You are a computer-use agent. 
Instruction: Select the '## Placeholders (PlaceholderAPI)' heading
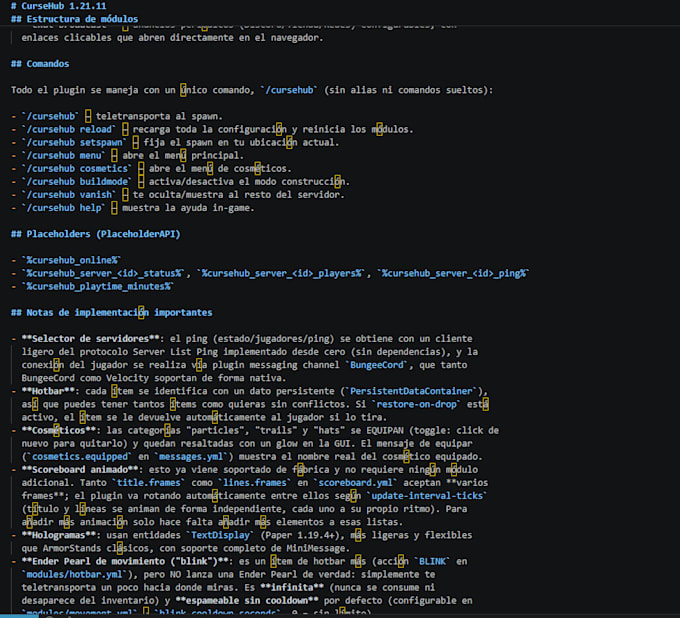95,234
